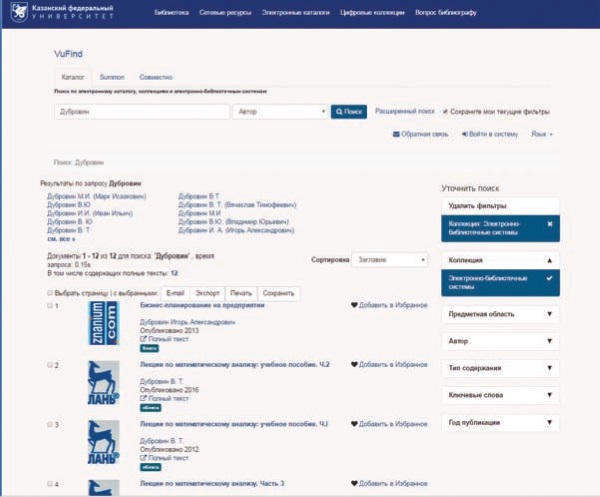Remove the Коллекция filter with X icon
Screen dimensions: 600x497
pos(550,224)
